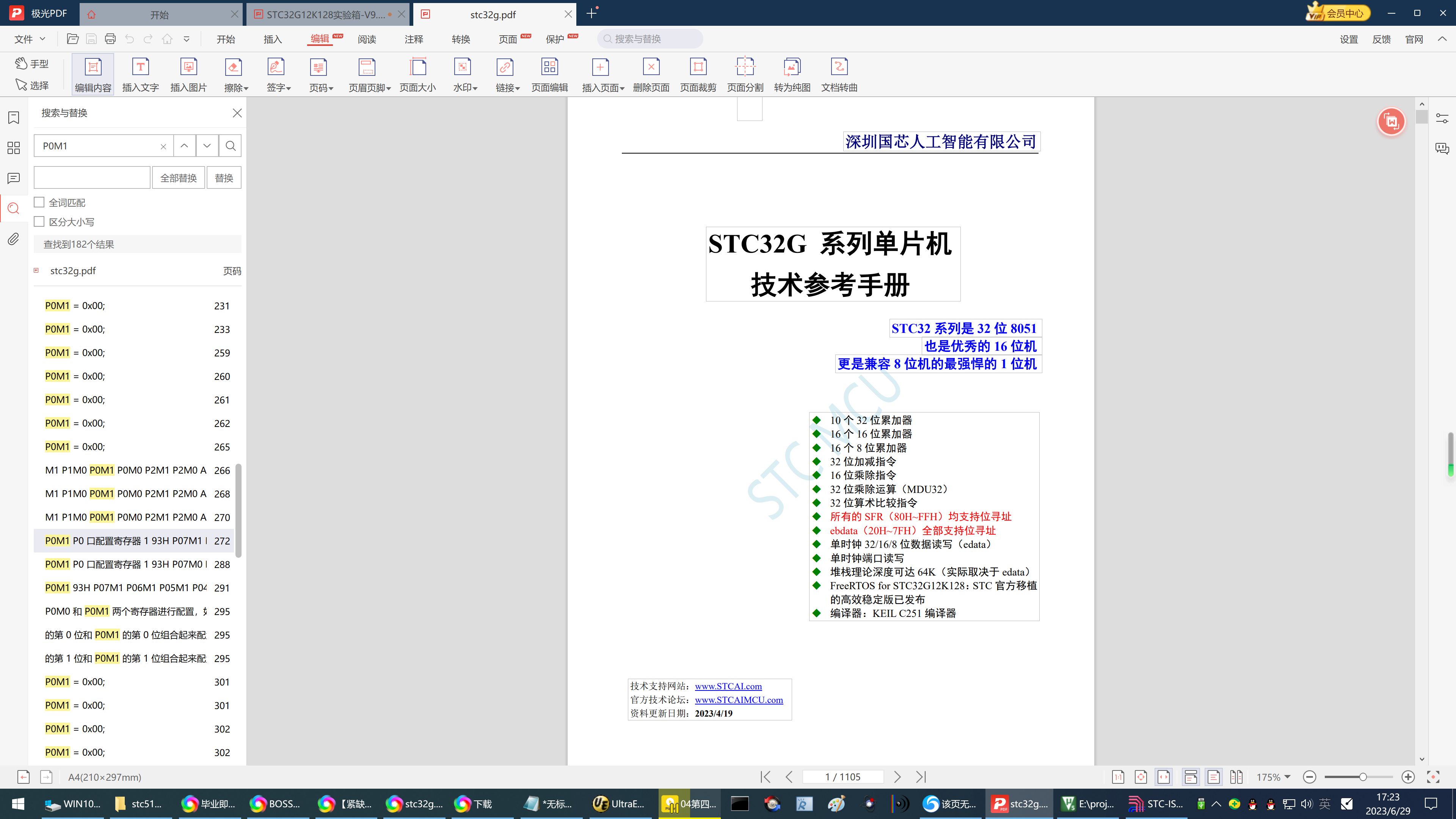1456x819 pixels.
Task: Select the Edit Content tool
Action: click(93, 74)
